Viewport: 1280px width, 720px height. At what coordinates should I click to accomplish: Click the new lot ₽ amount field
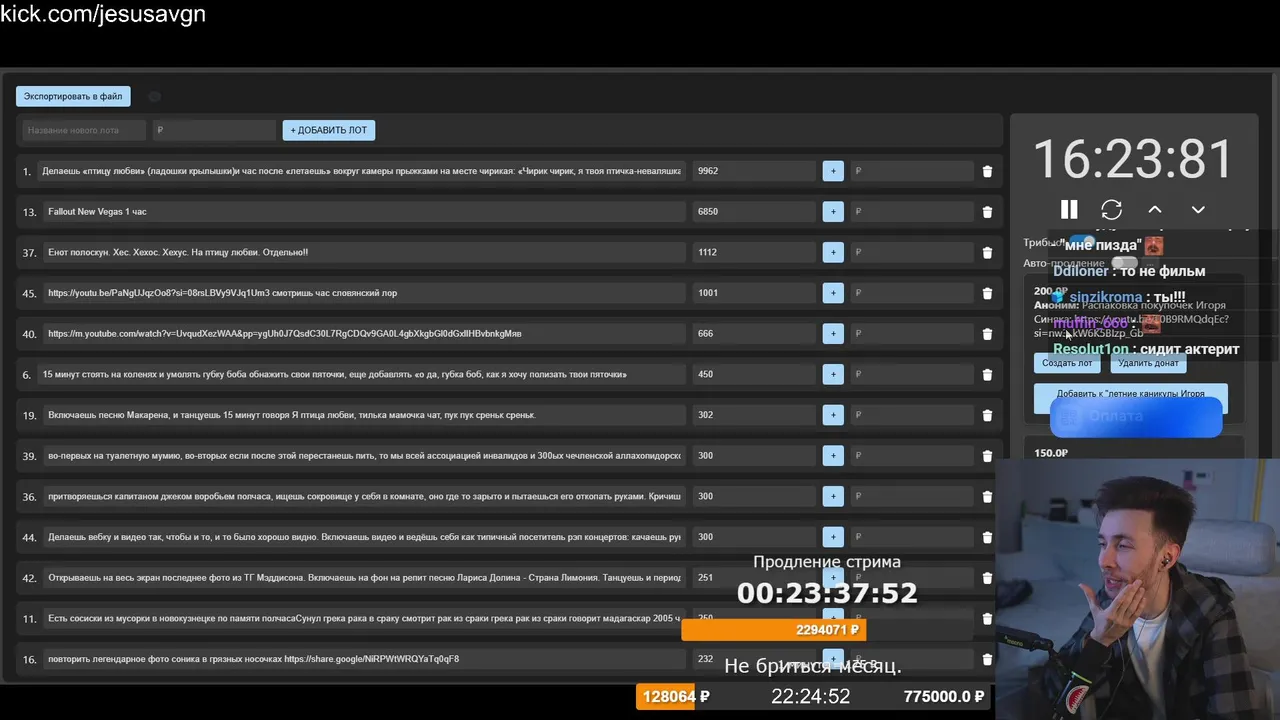click(214, 130)
